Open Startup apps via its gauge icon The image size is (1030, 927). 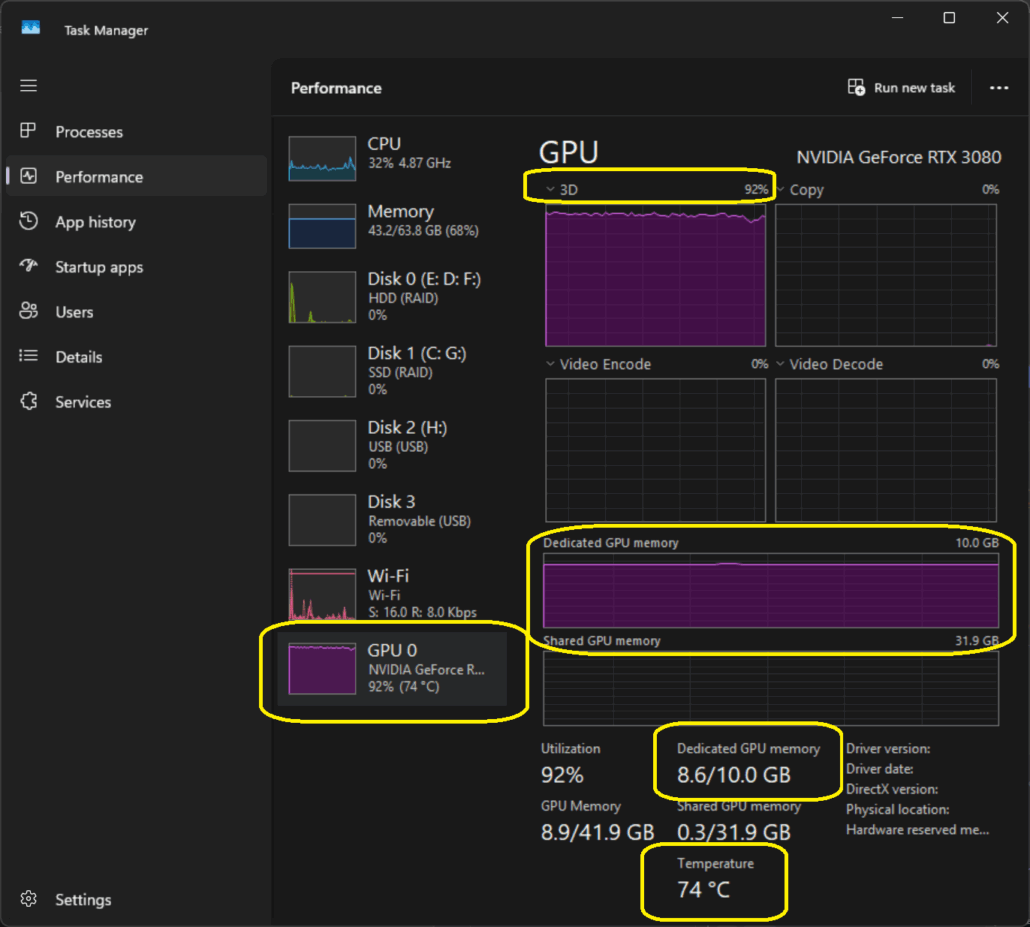(x=28, y=265)
